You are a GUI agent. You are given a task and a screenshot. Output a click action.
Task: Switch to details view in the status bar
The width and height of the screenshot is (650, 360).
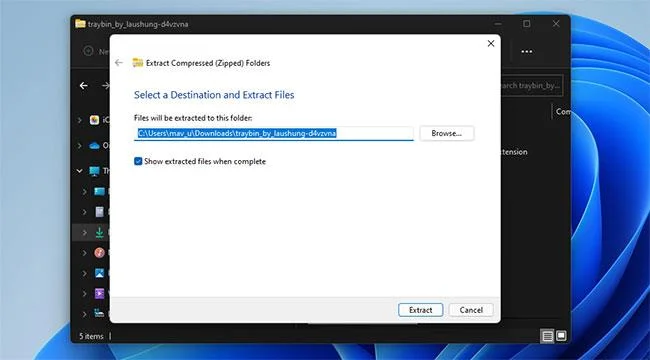[548, 336]
